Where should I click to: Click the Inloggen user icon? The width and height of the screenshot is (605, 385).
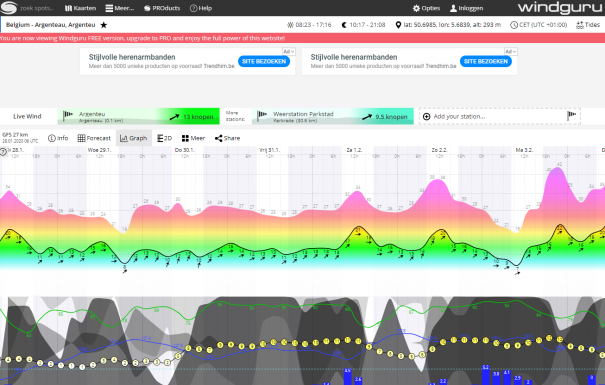[453, 8]
